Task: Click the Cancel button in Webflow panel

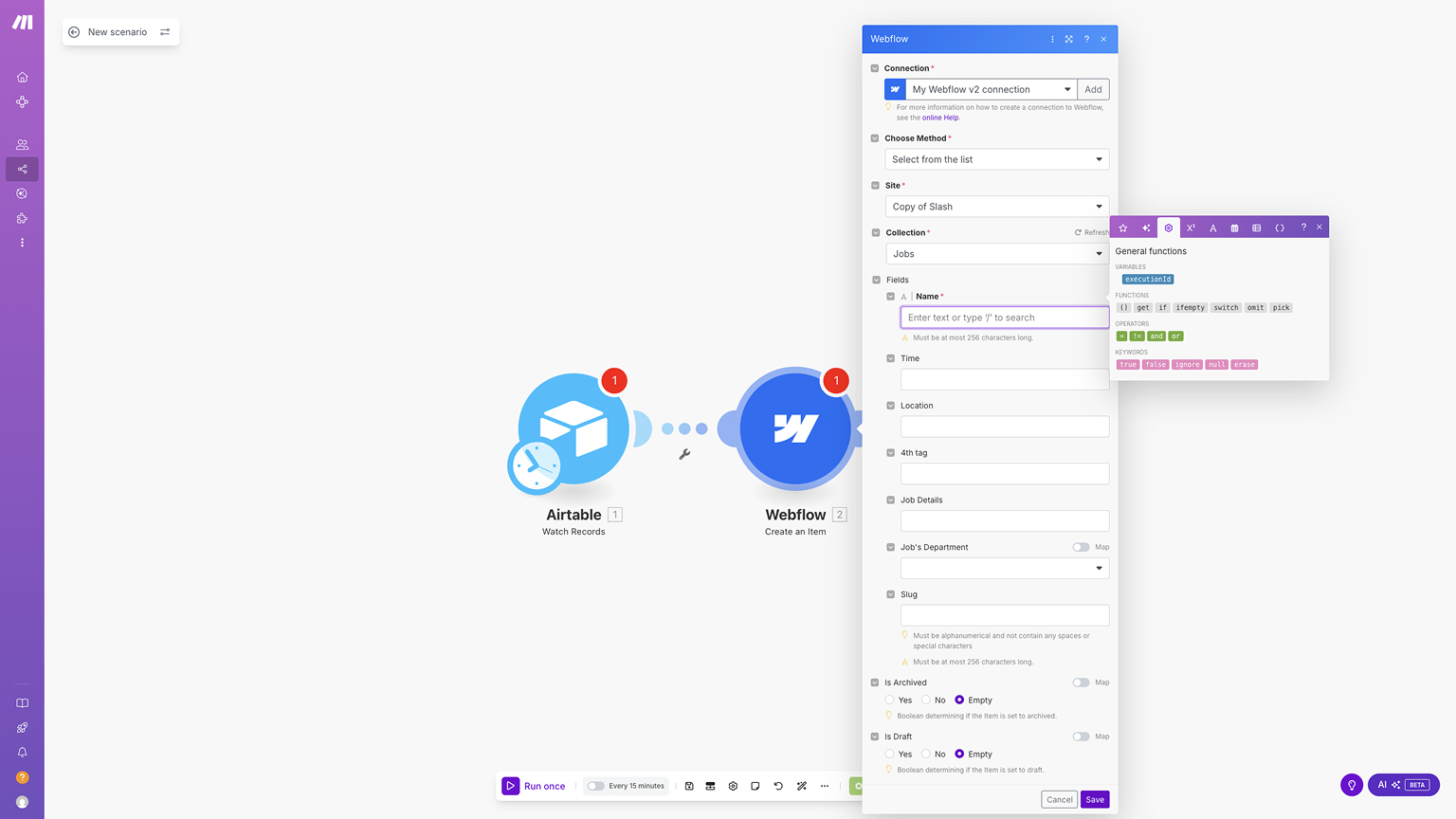Action: point(1059,799)
